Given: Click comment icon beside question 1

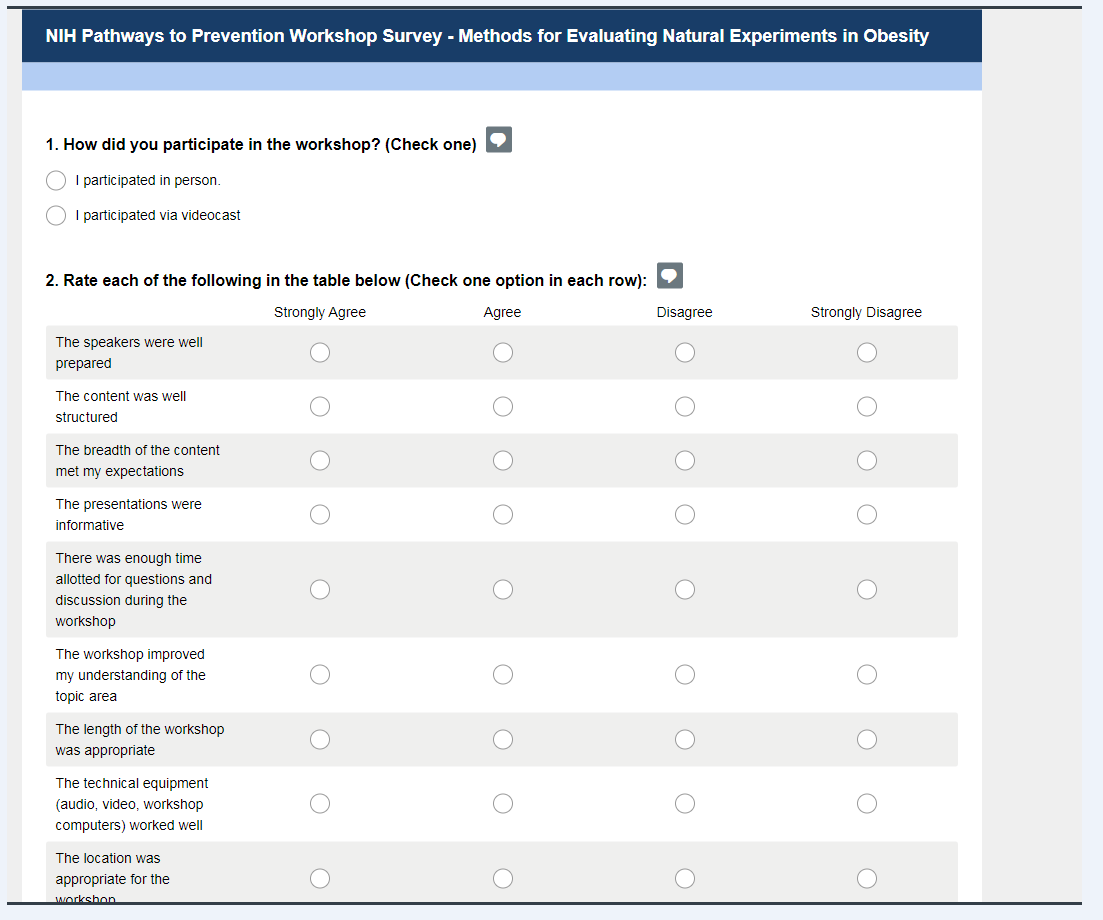Looking at the screenshot, I should point(499,140).
